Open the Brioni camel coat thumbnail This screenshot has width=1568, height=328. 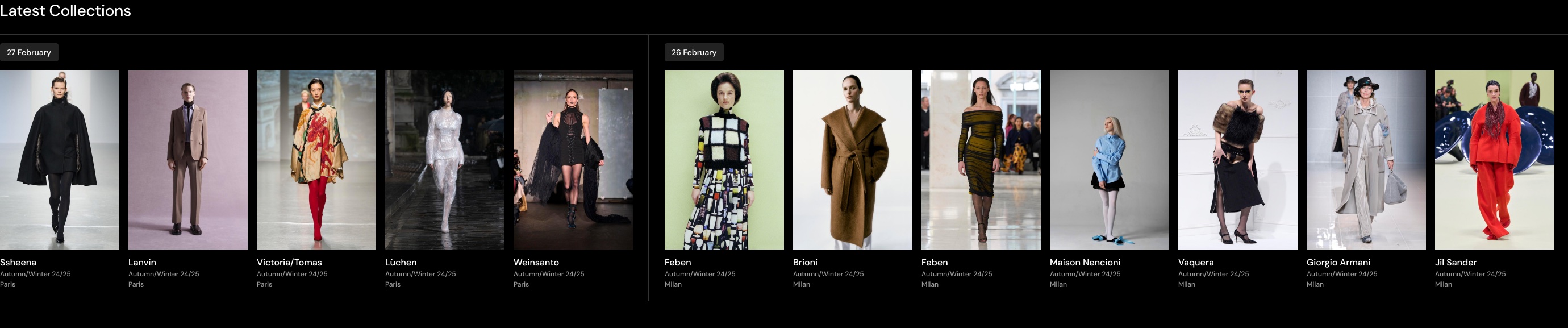[x=853, y=160]
